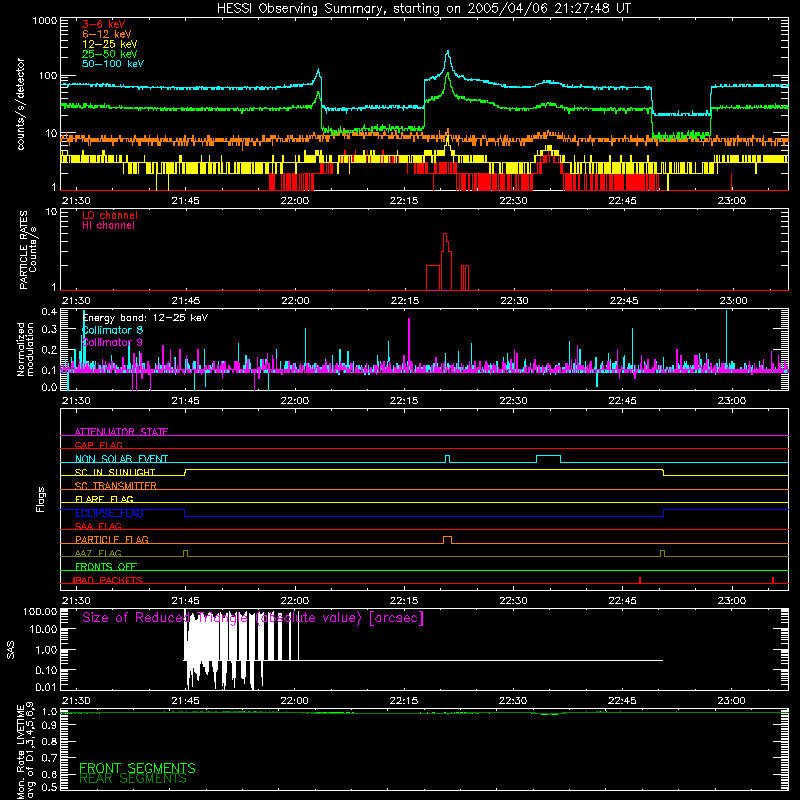Select the Collimator 9 legend label

point(113,342)
